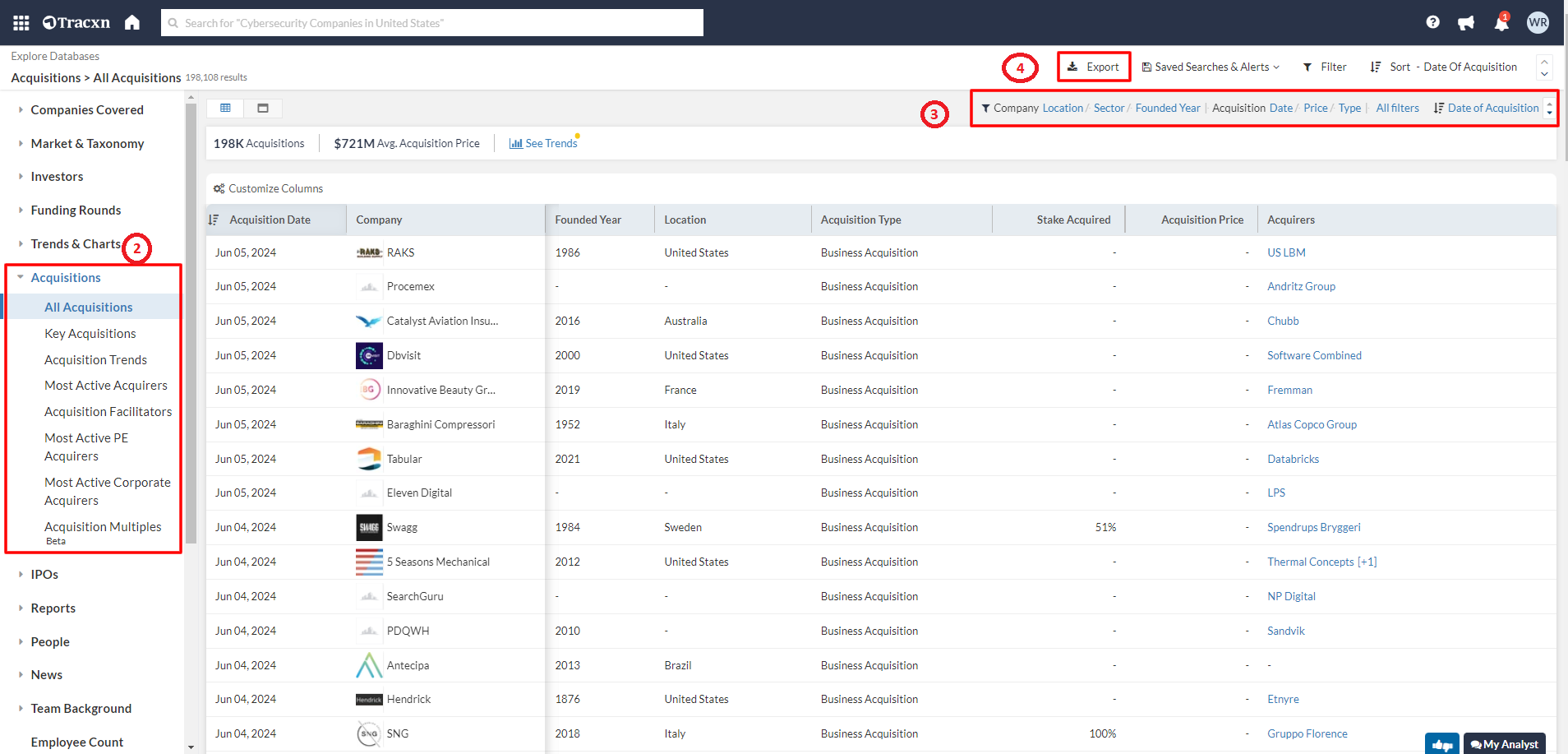Open Most Active PE Acquirers
The height and width of the screenshot is (754, 1568).
[86, 447]
